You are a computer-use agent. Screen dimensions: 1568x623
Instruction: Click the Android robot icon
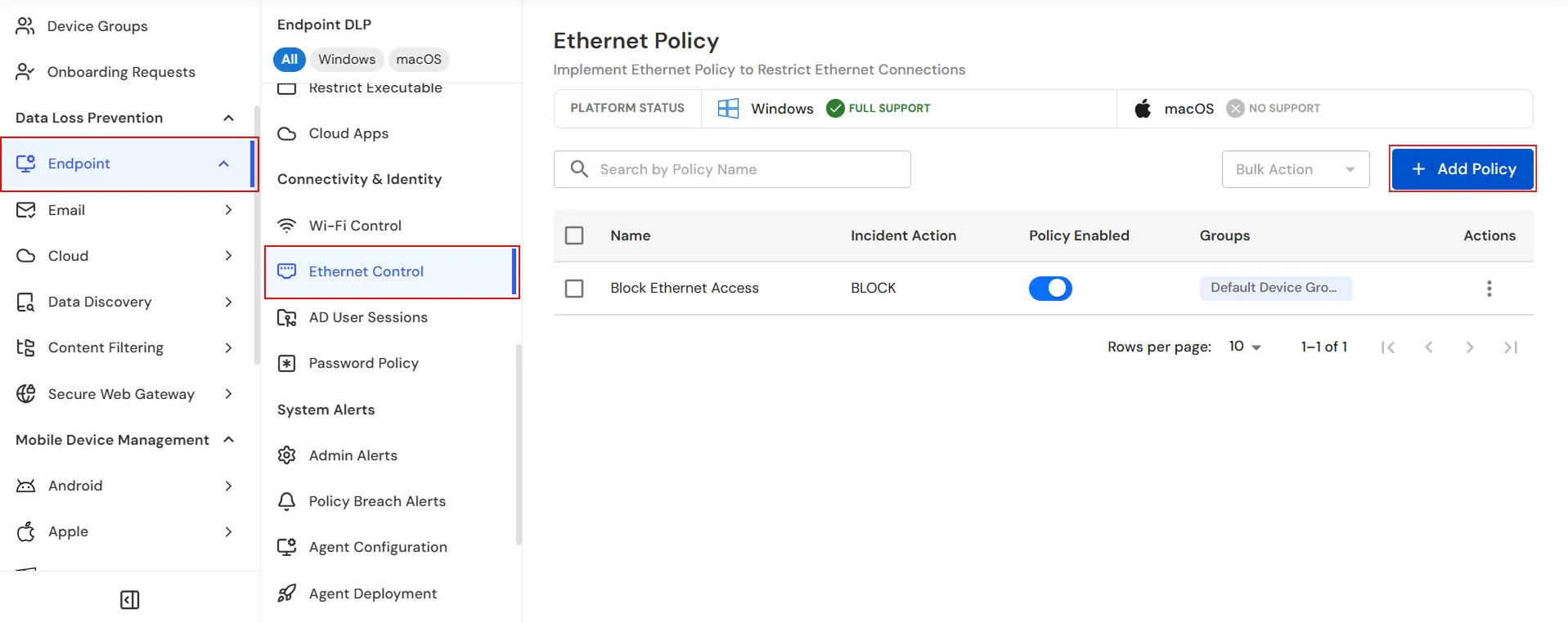click(26, 486)
